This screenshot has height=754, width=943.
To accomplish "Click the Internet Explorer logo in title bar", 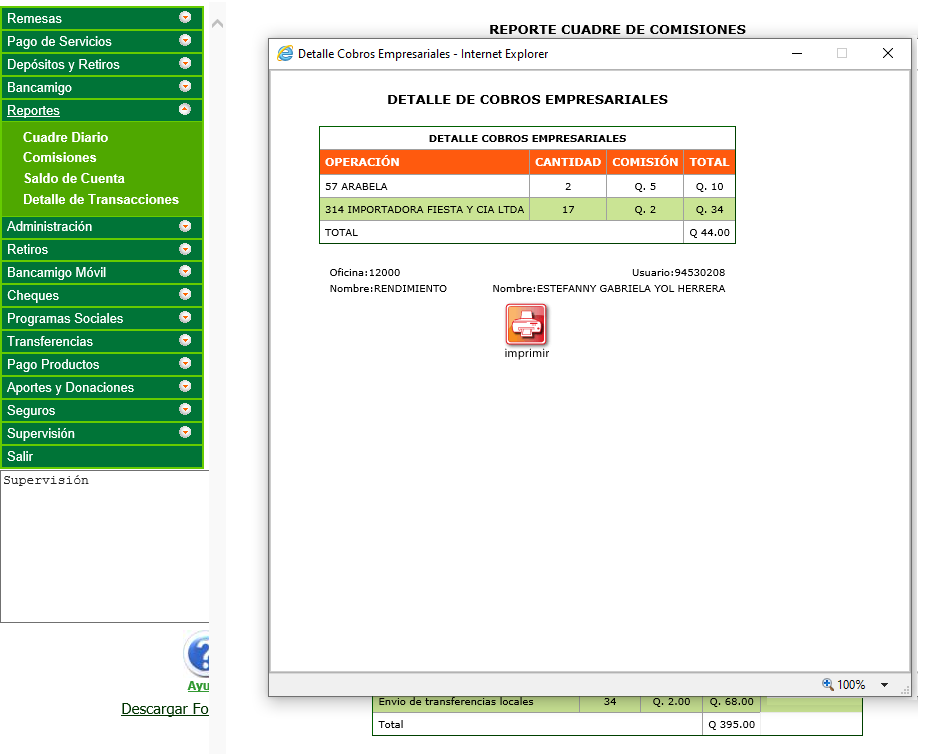I will coord(285,54).
